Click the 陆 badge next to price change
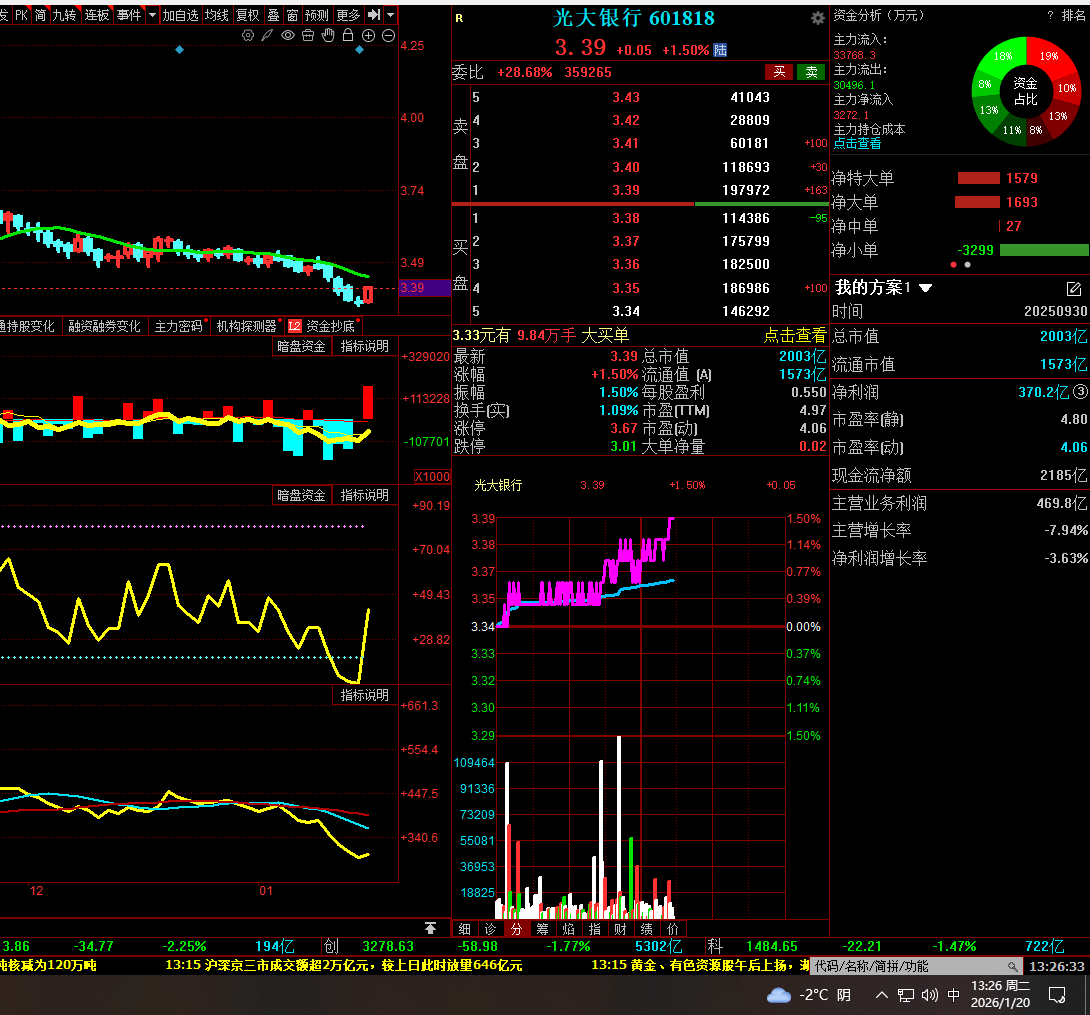The width and height of the screenshot is (1090, 1015). pyautogui.click(x=720, y=50)
